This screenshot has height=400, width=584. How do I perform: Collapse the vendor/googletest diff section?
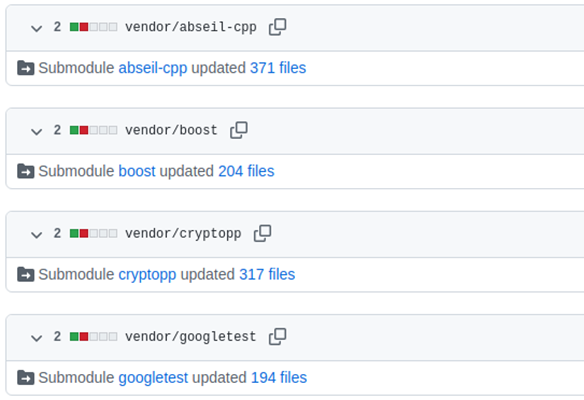pyautogui.click(x=36, y=338)
